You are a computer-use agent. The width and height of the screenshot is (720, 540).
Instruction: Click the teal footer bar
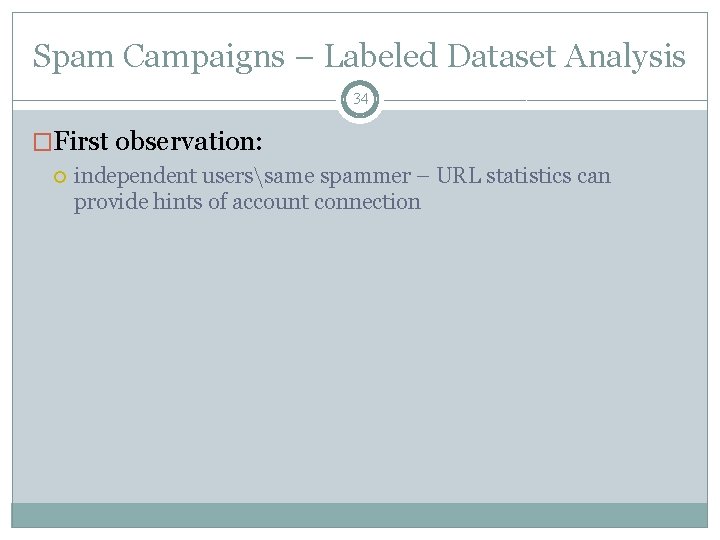click(360, 516)
